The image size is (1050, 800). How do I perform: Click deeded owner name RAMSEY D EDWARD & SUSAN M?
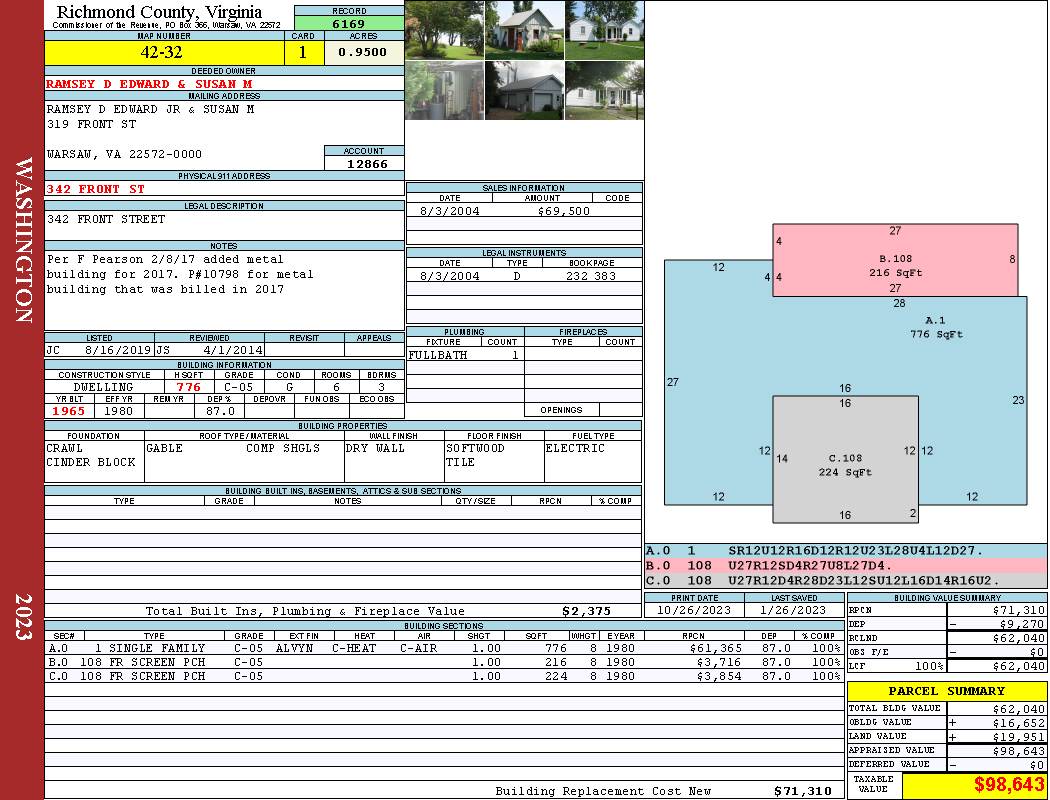[x=149, y=84]
